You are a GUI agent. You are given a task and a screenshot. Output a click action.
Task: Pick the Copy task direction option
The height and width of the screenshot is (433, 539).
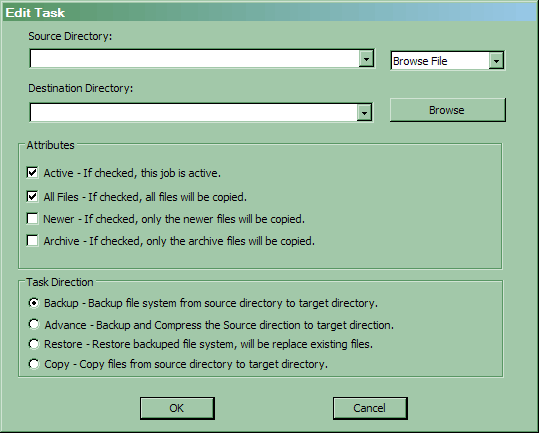click(34, 364)
